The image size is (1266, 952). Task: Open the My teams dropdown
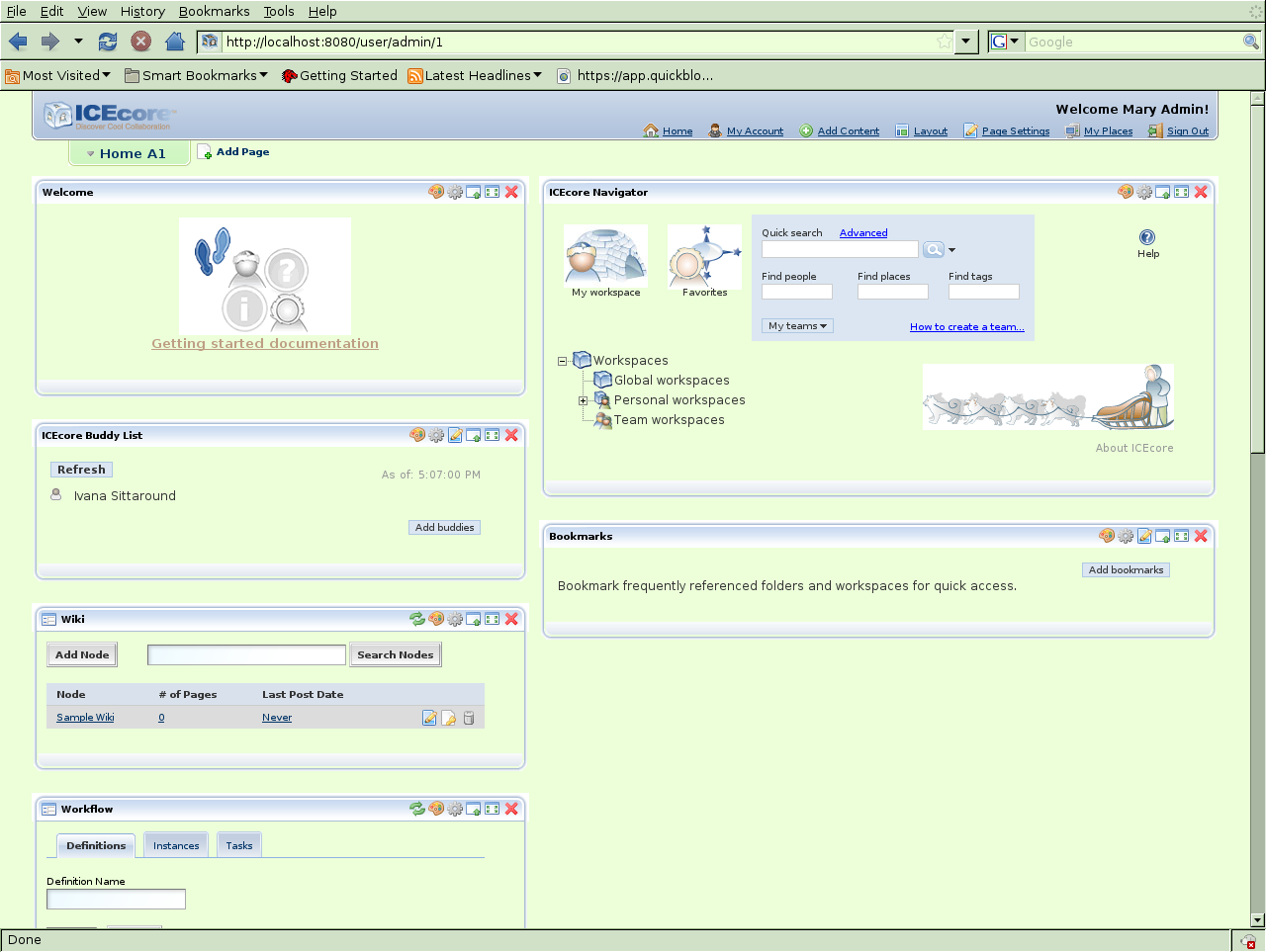click(x=797, y=326)
